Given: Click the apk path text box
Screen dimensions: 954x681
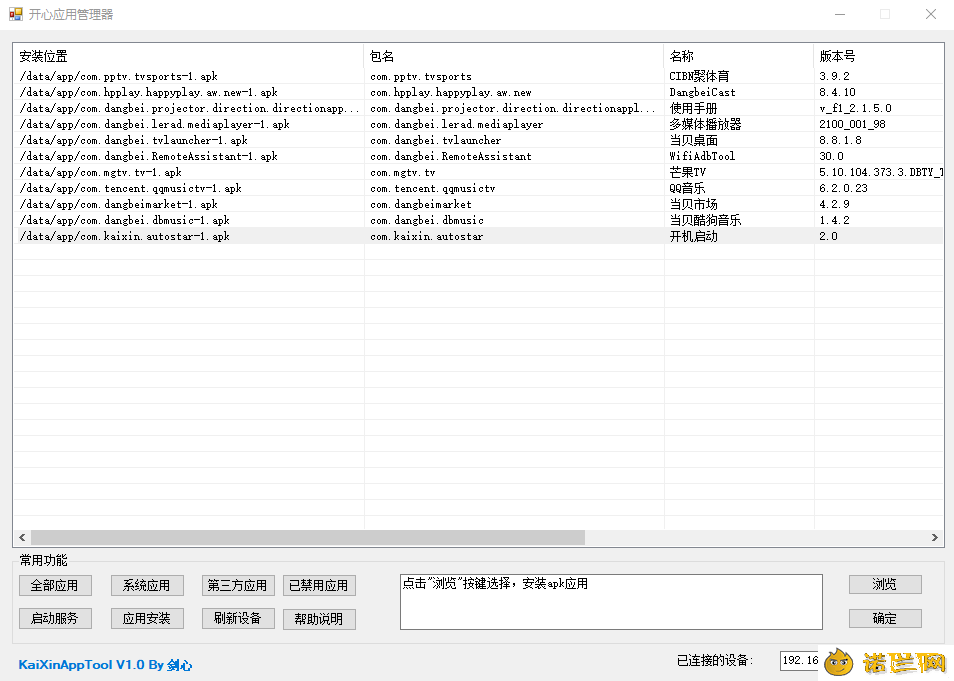Looking at the screenshot, I should (x=611, y=602).
